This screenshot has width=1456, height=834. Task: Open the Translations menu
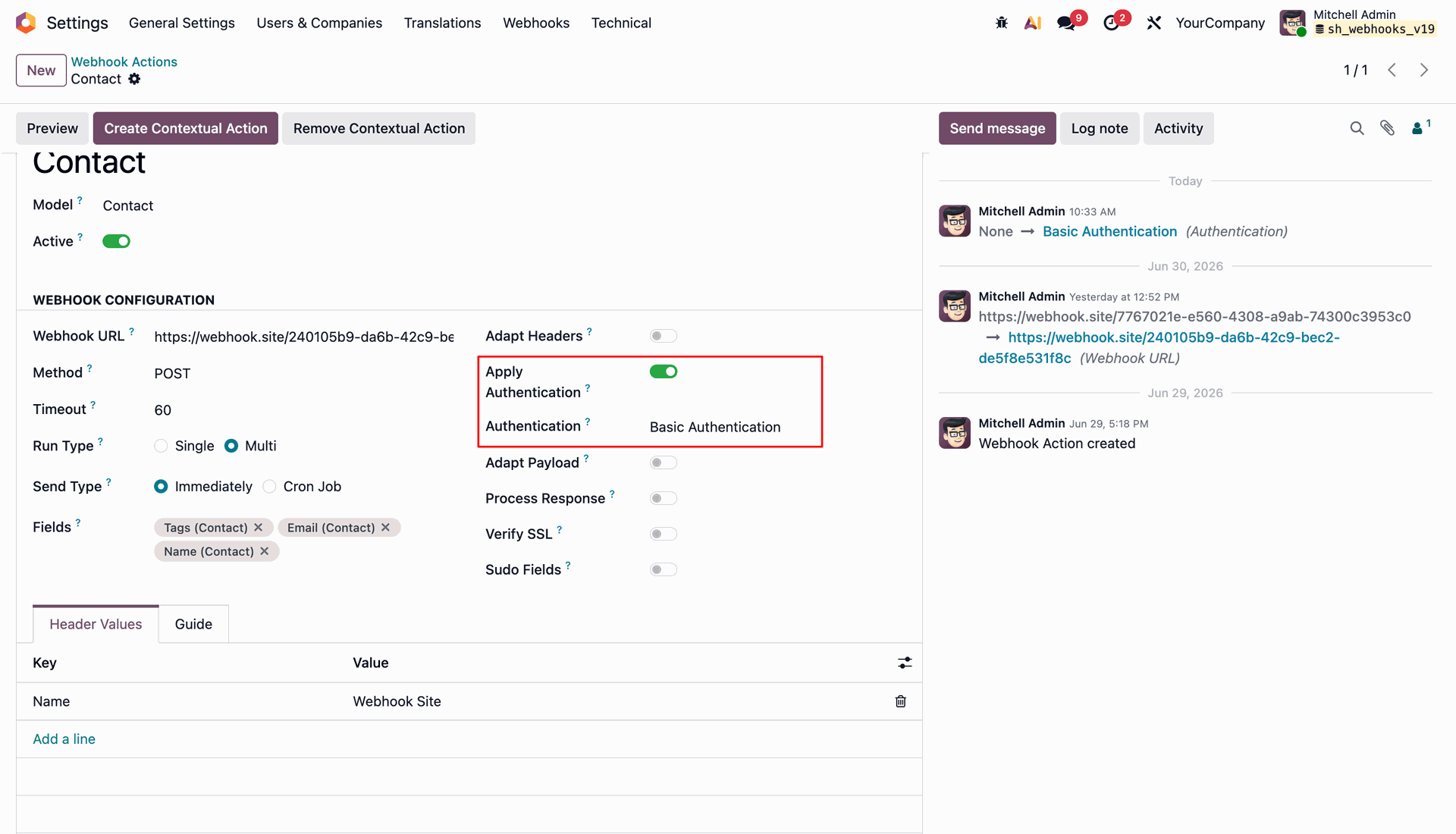(x=443, y=23)
